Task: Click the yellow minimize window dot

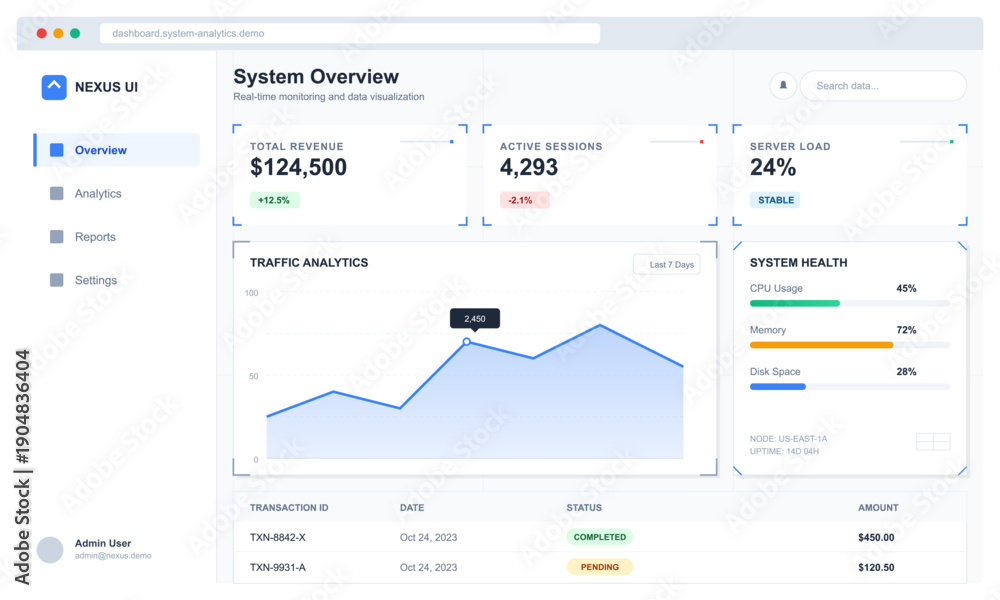Action: coord(58,33)
